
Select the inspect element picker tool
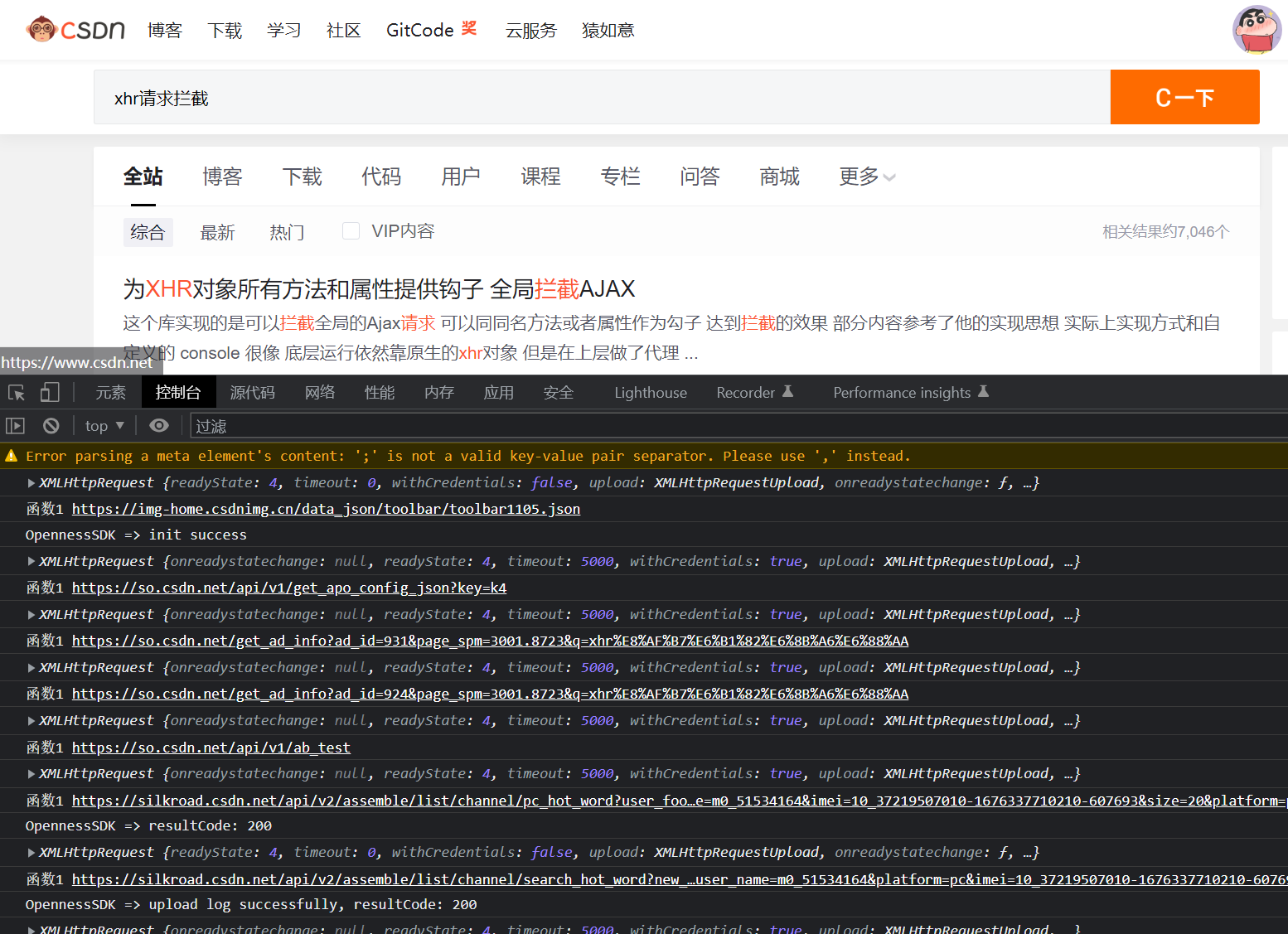(15, 392)
